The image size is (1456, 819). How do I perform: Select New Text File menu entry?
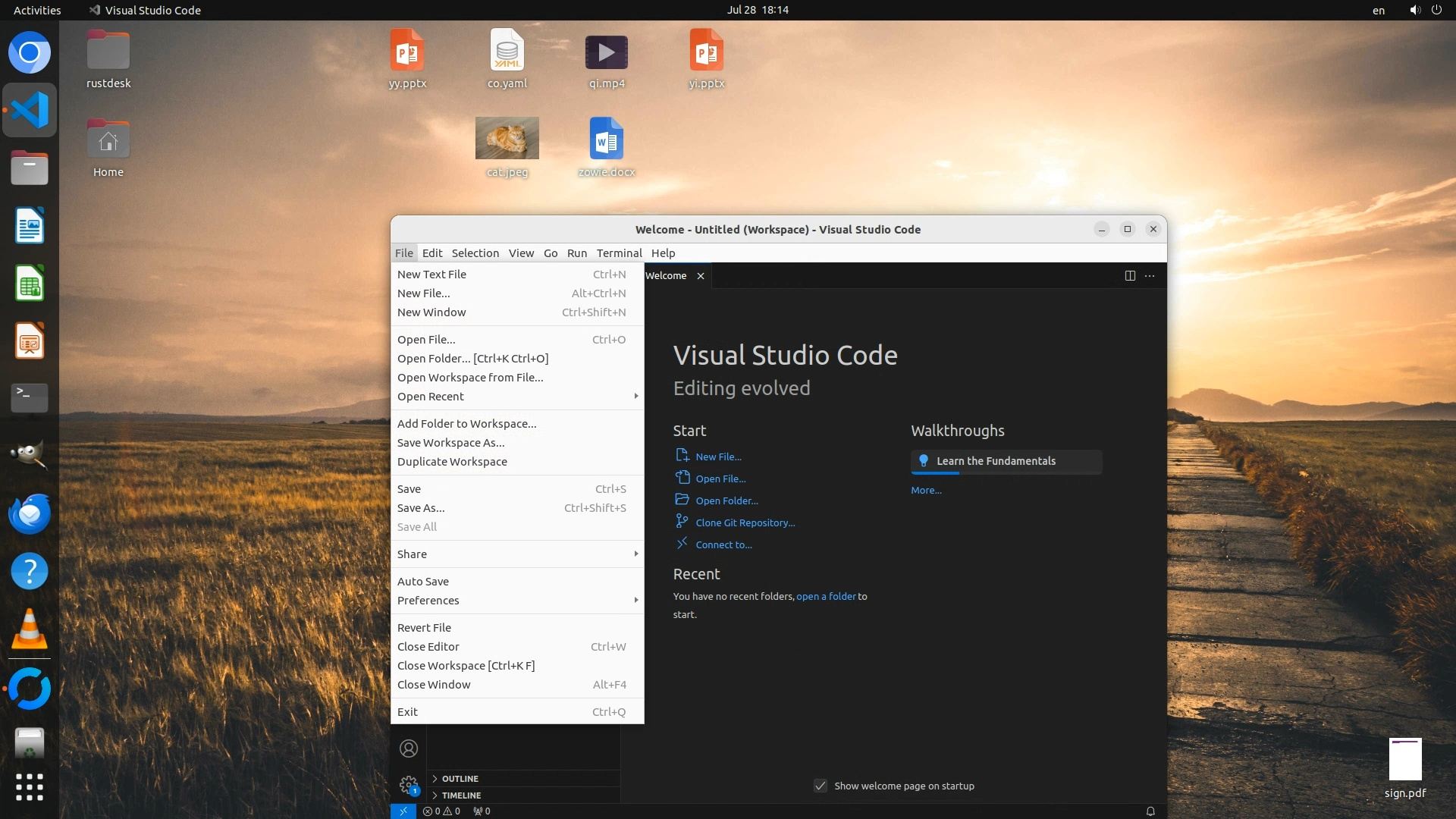pyautogui.click(x=432, y=274)
